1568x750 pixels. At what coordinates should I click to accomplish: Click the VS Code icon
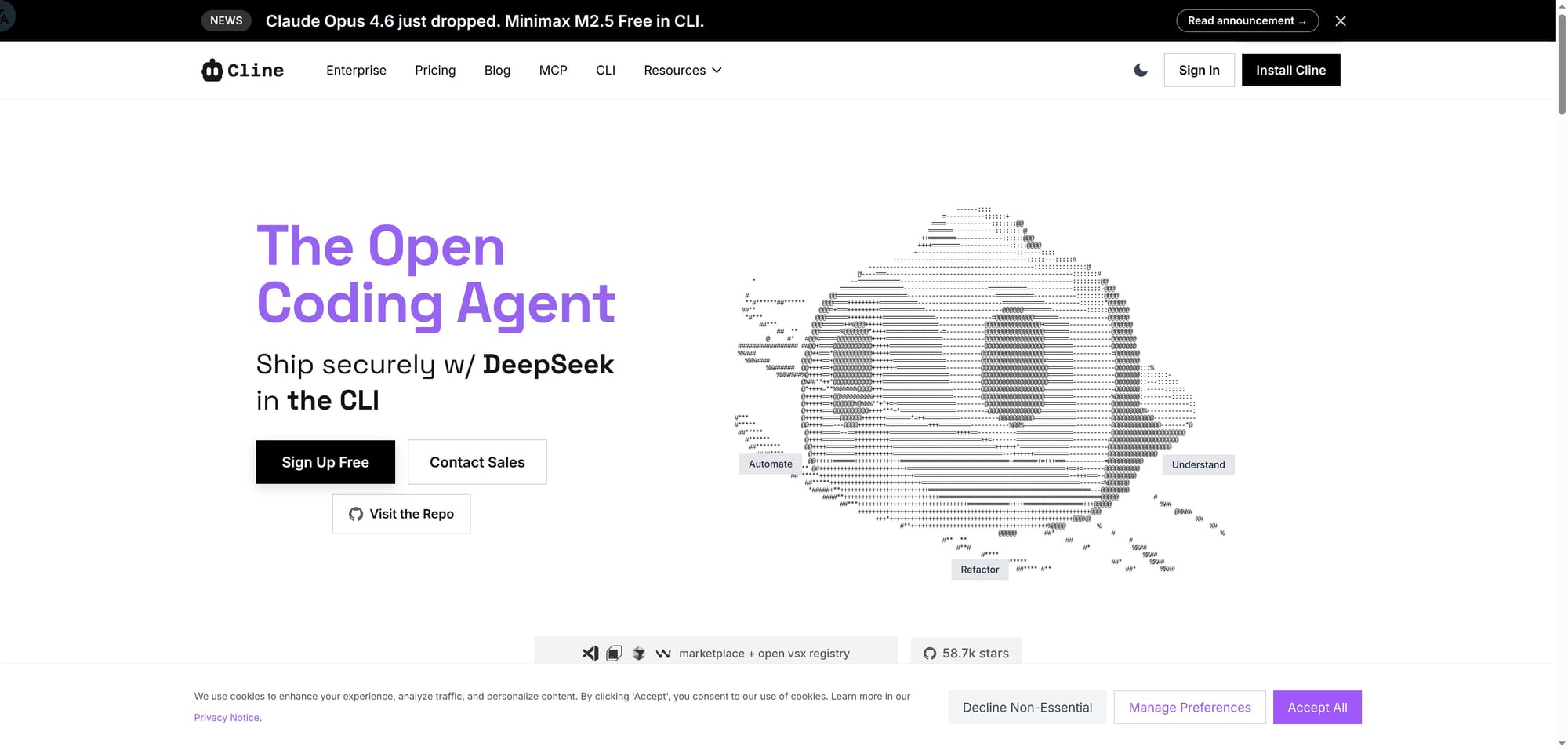pyautogui.click(x=590, y=654)
